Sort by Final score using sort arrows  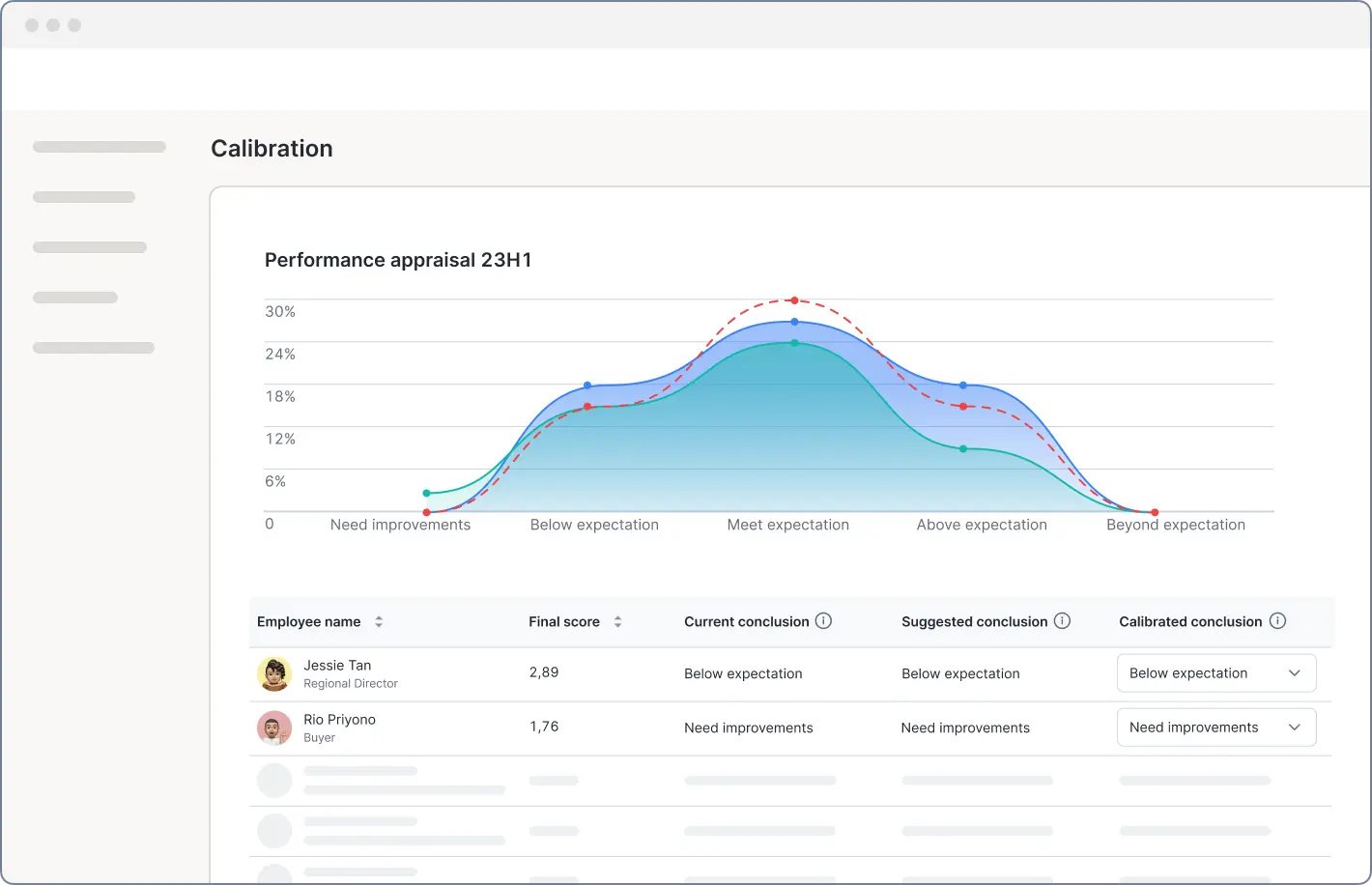(x=617, y=622)
